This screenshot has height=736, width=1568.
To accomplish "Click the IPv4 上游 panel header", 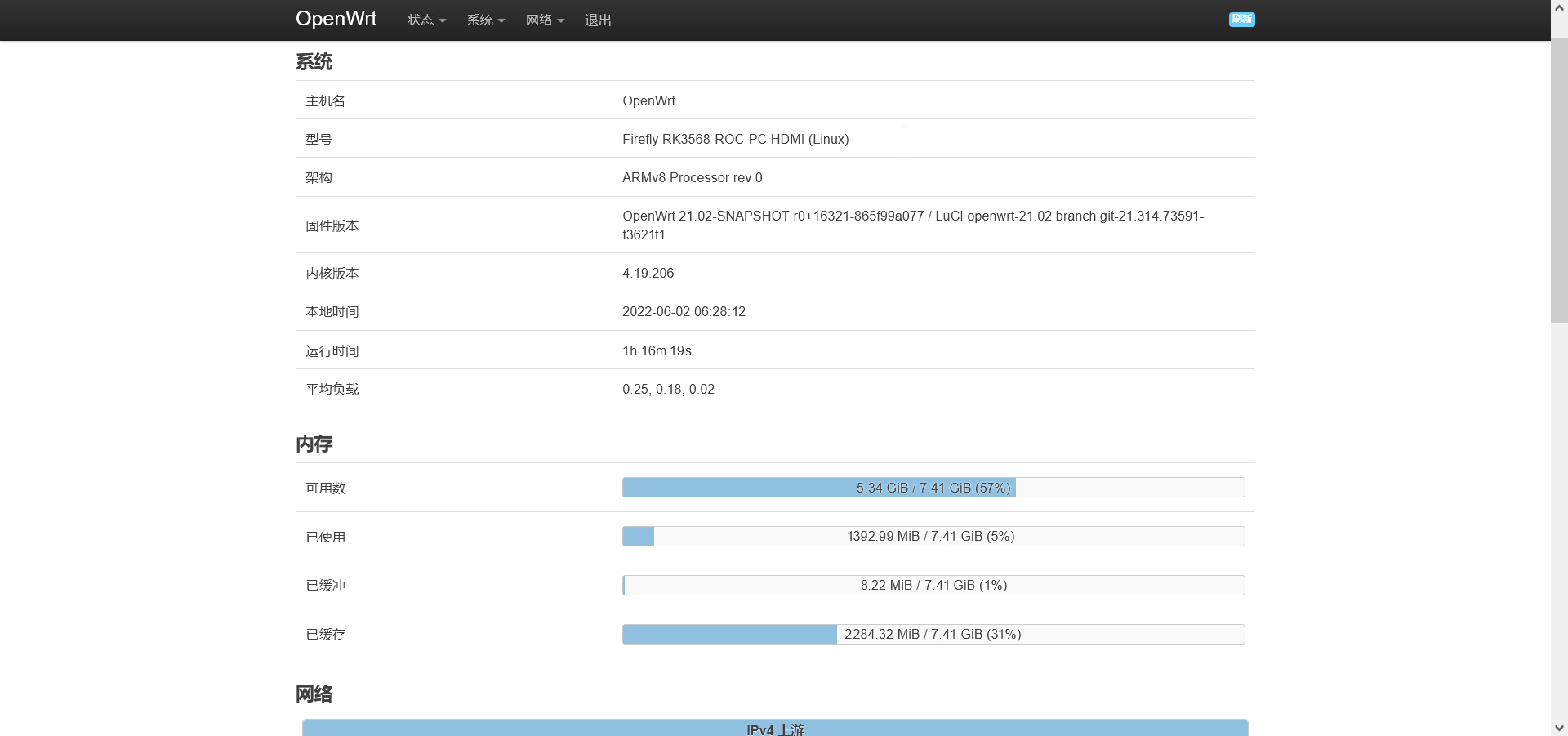I will (x=775, y=729).
